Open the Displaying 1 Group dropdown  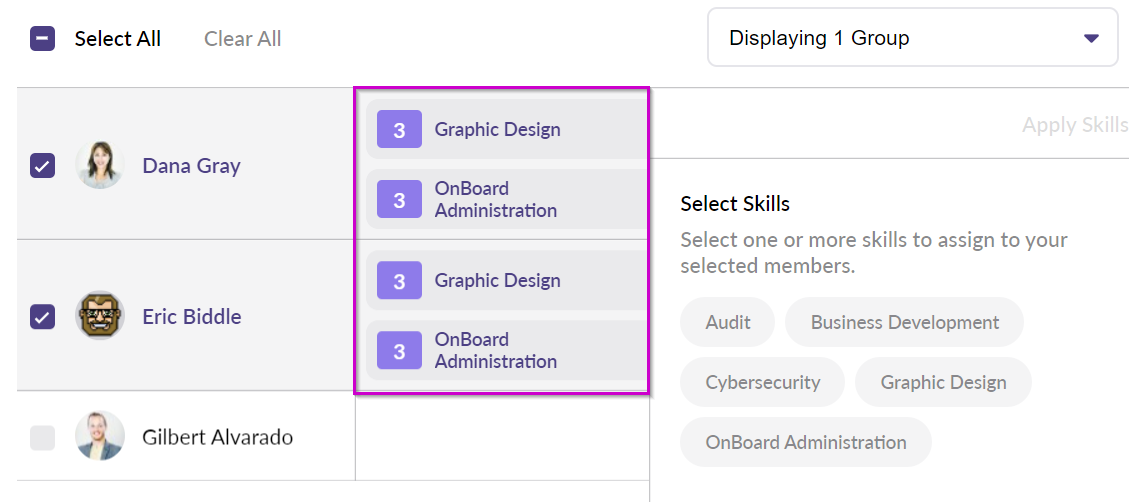900,38
